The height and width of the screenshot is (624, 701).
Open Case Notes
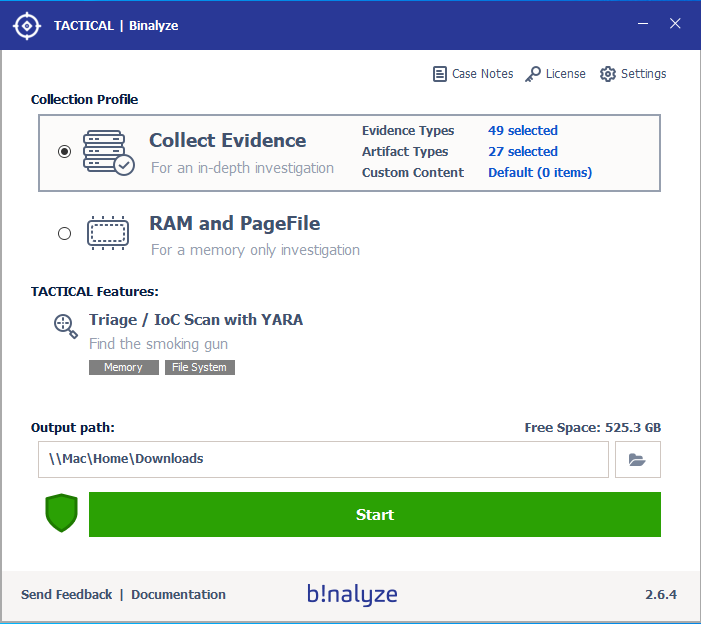point(473,74)
